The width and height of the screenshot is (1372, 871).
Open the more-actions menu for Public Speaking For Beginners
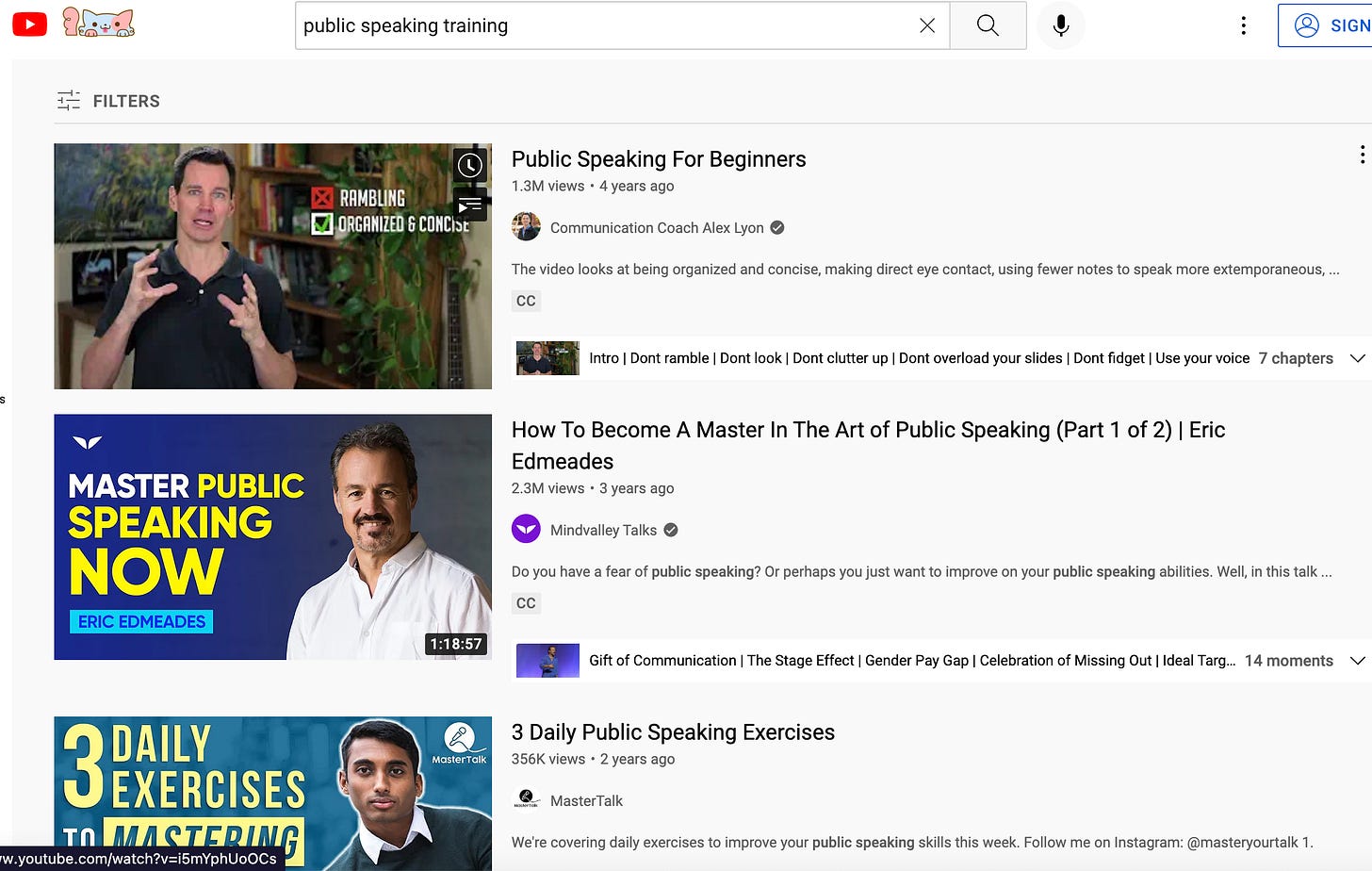1362,155
